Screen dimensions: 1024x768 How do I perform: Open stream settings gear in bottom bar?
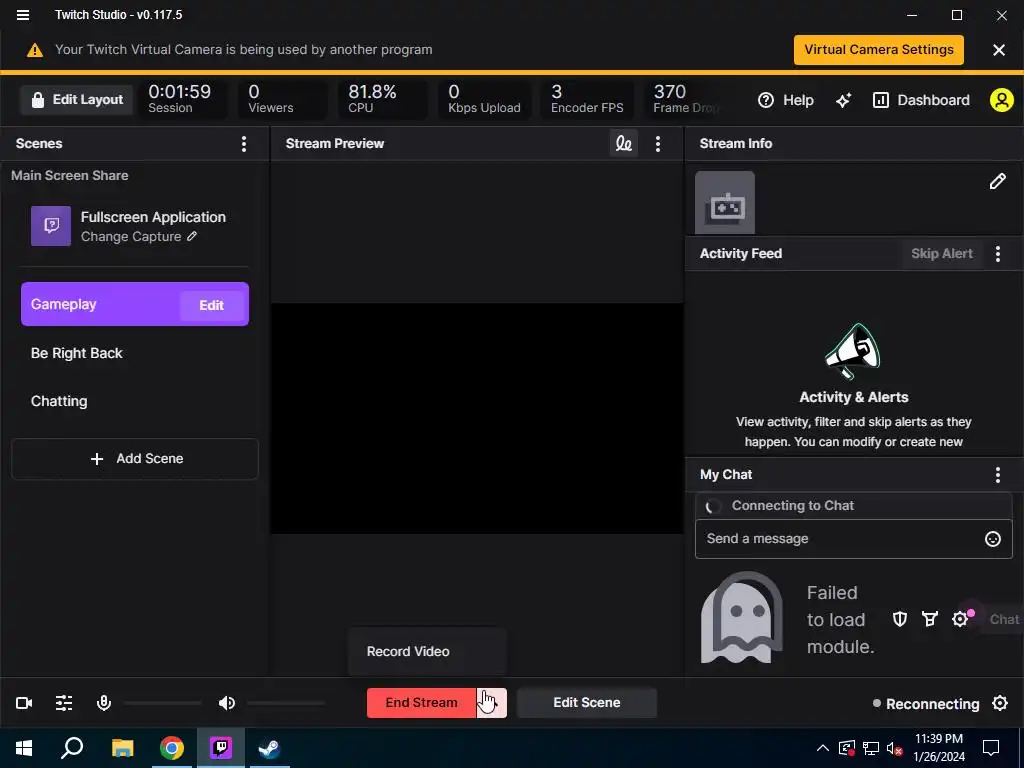point(1000,703)
